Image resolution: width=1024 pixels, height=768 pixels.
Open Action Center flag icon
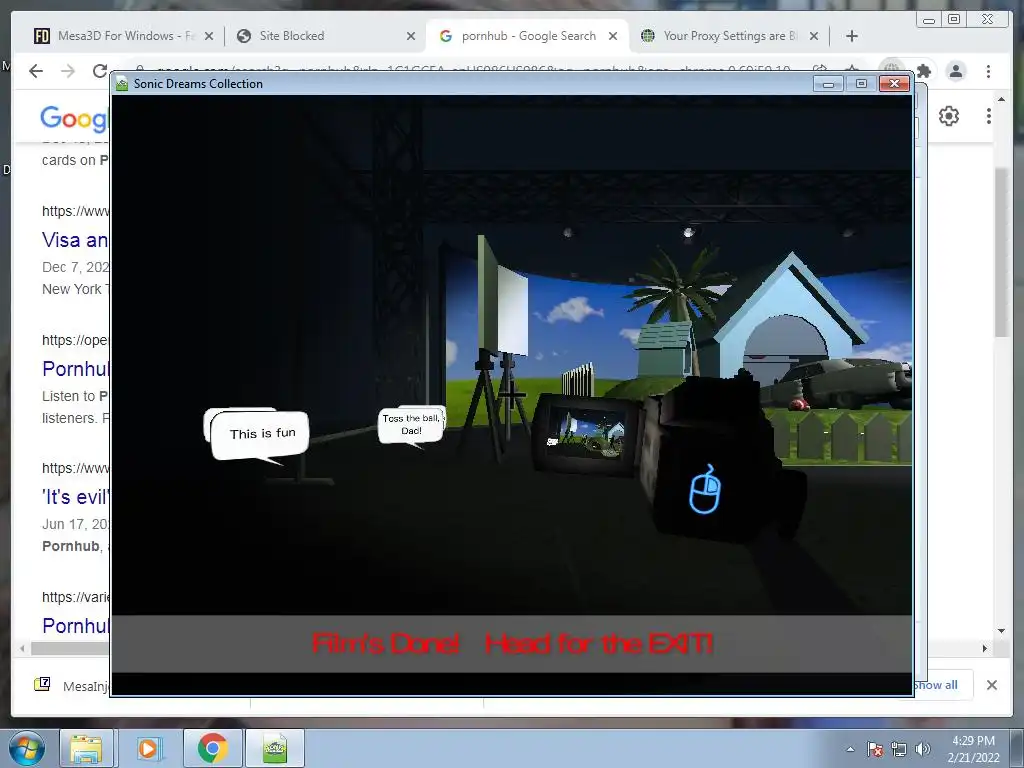(x=875, y=749)
